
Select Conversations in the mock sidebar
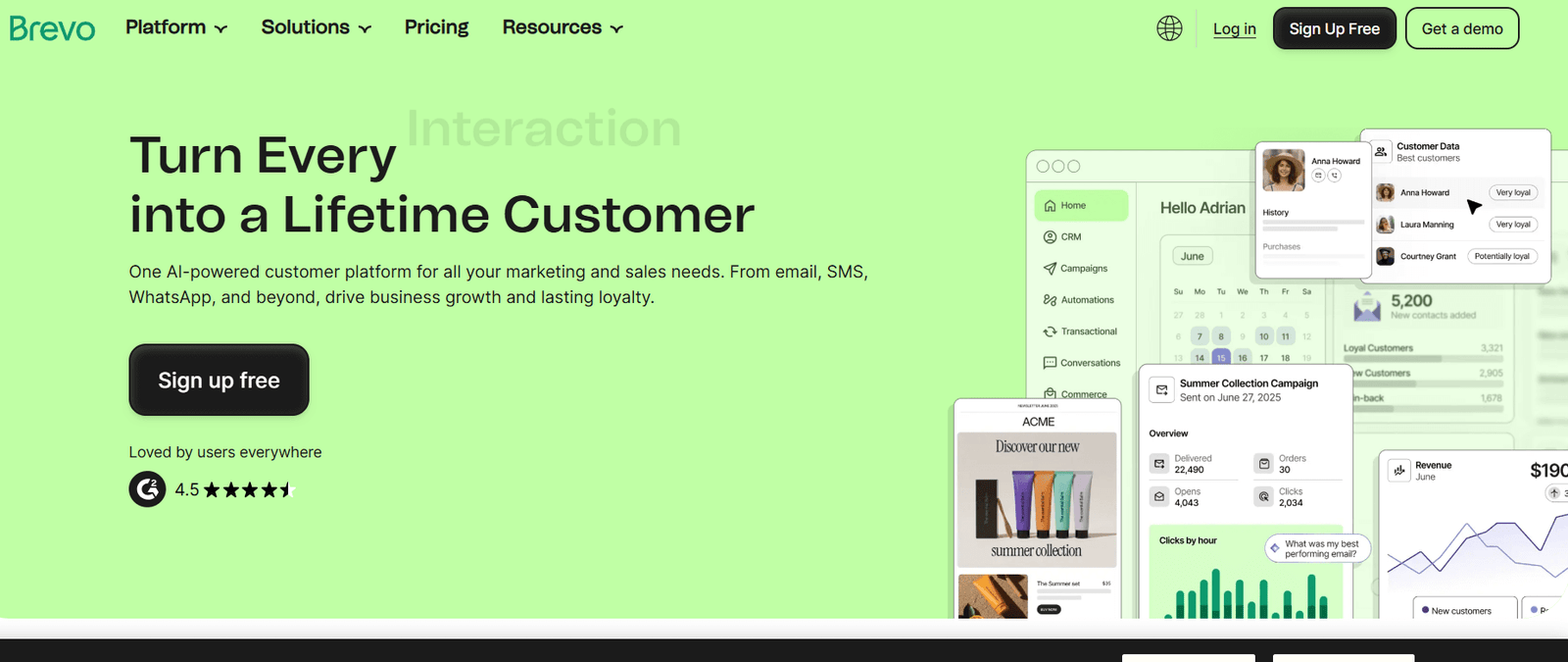pyautogui.click(x=1081, y=363)
